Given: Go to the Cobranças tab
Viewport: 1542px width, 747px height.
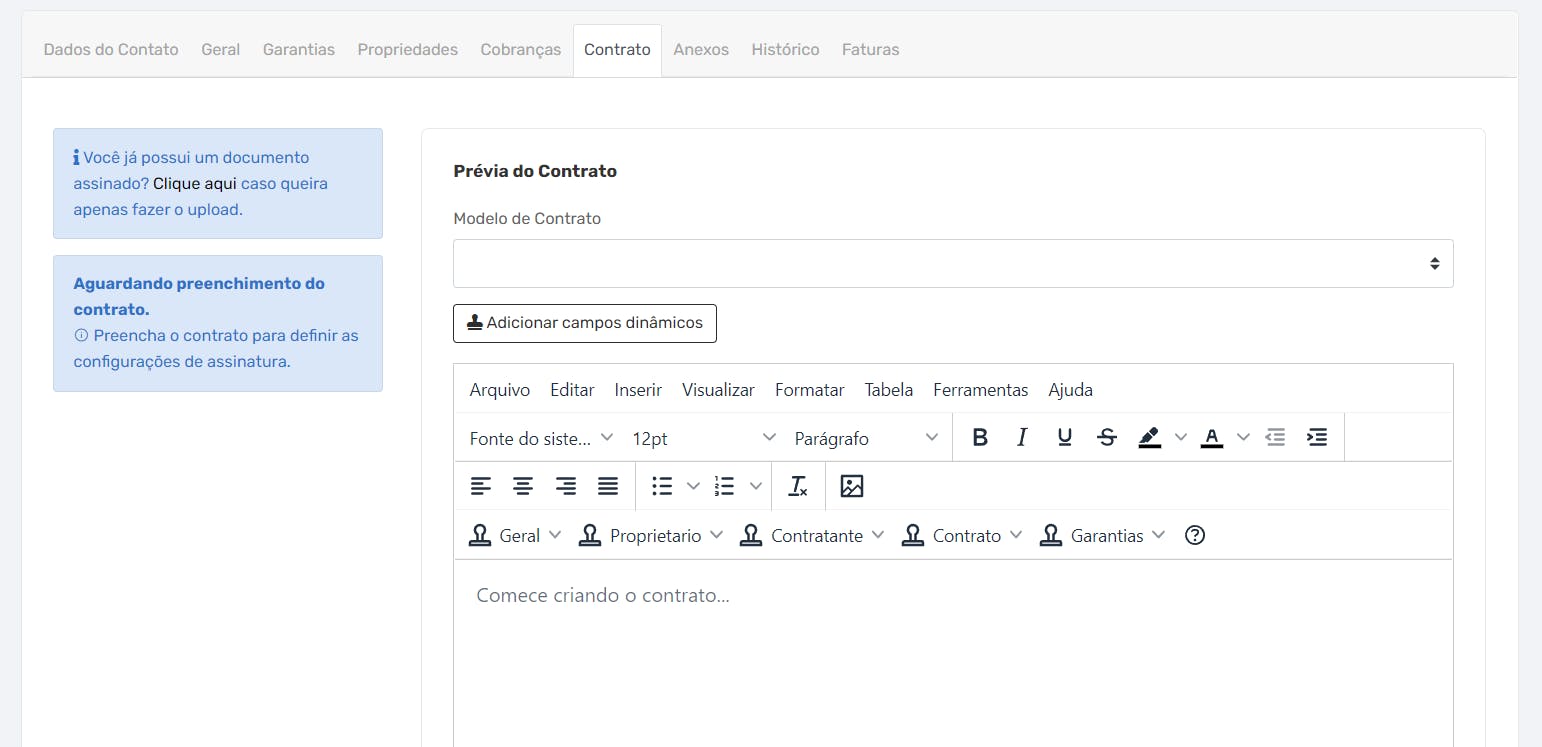Looking at the screenshot, I should click(x=521, y=50).
